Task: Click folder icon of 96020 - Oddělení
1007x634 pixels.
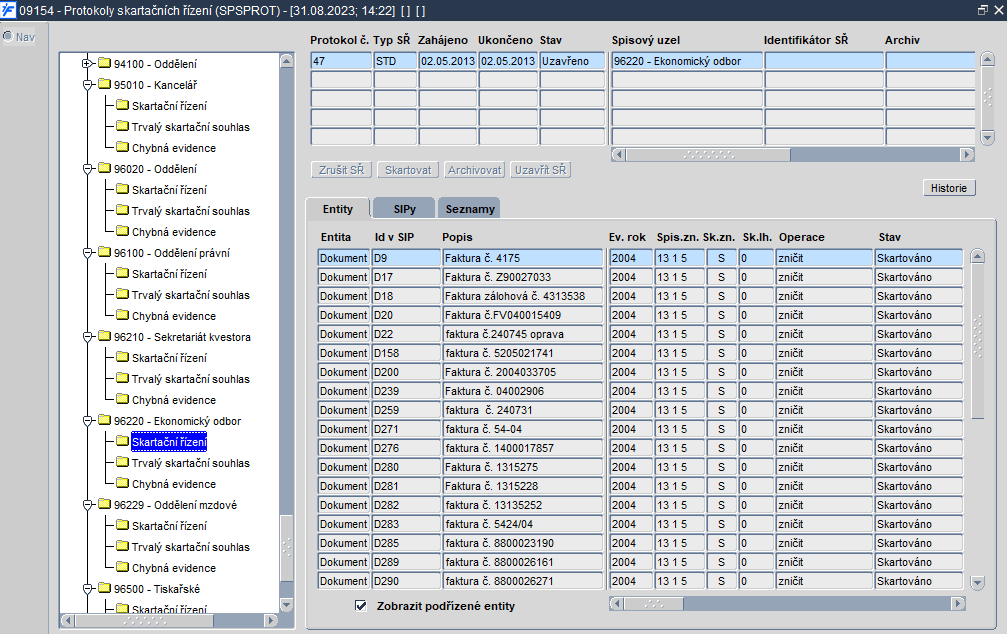Action: tap(104, 168)
